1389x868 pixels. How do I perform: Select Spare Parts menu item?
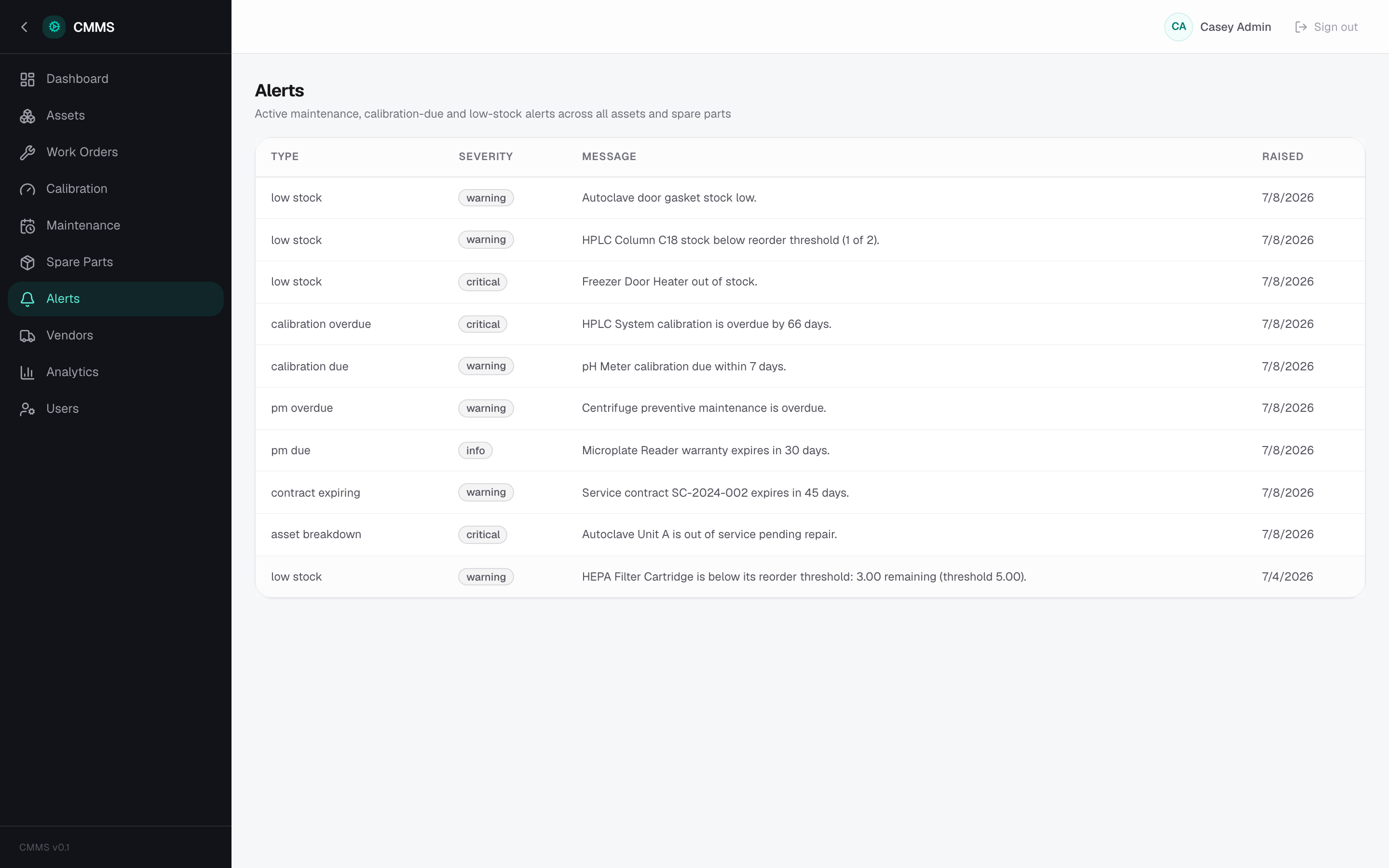[x=115, y=262]
